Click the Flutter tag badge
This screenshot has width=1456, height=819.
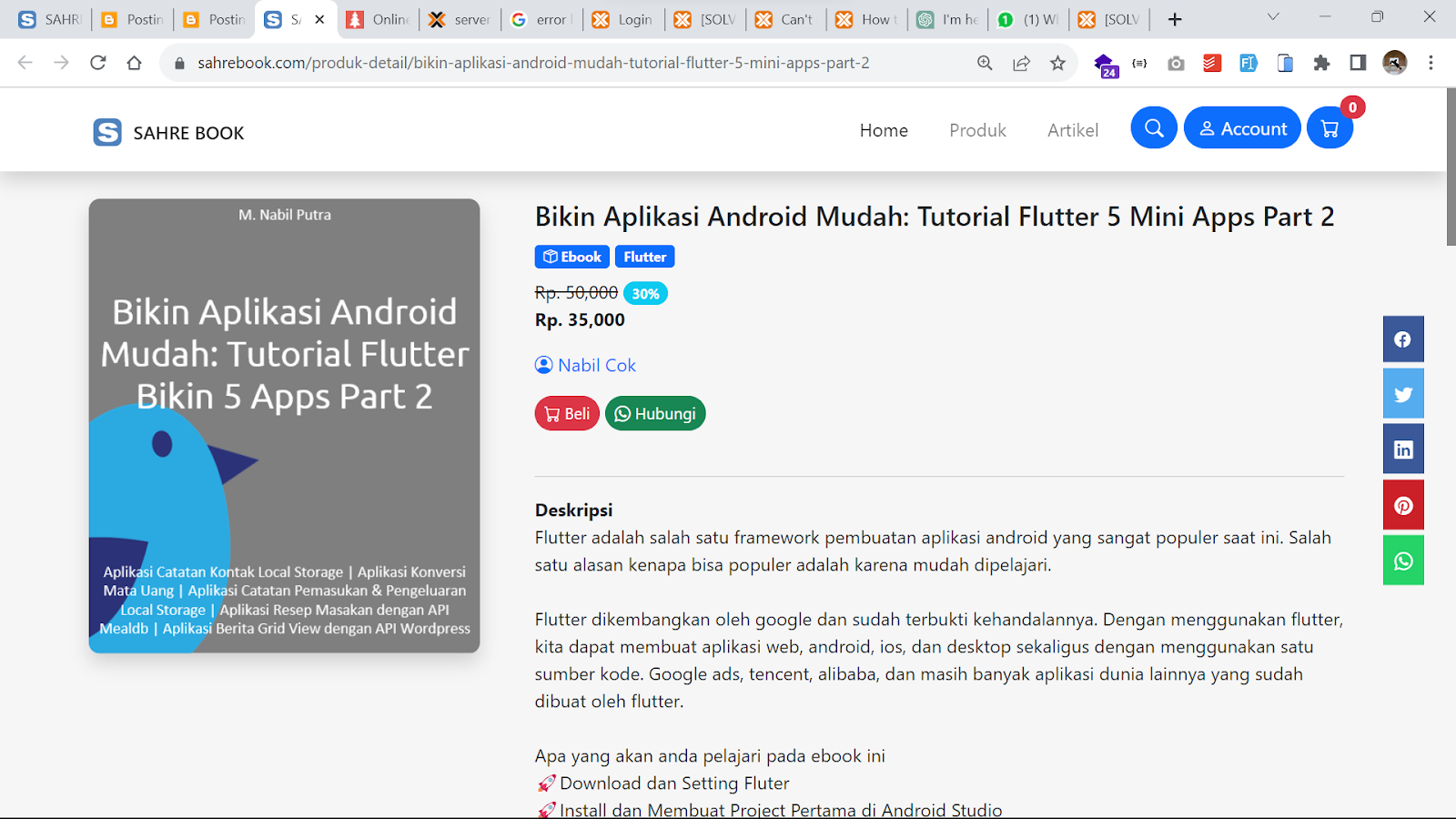pyautogui.click(x=644, y=257)
